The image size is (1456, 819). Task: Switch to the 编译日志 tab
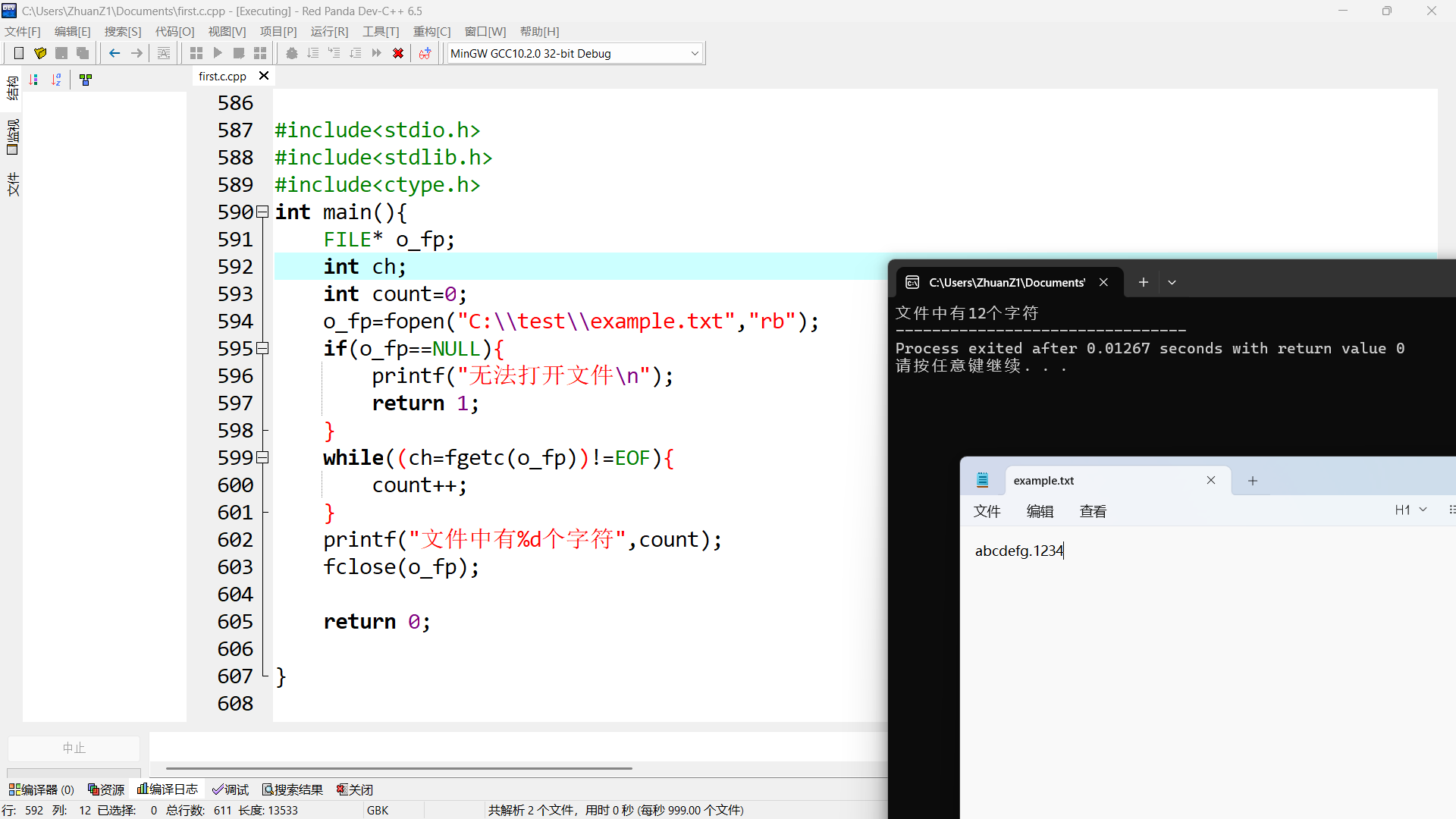pos(168,789)
